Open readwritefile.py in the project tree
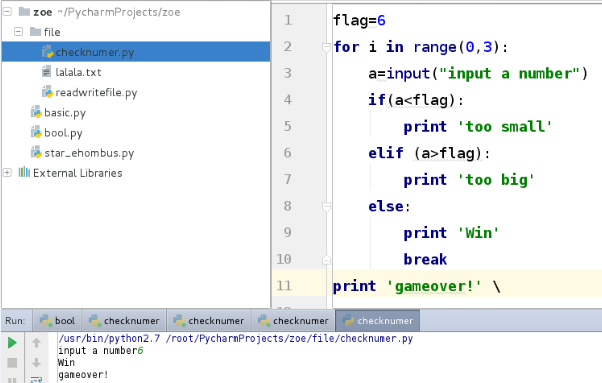The width and height of the screenshot is (602, 383). pos(96,92)
